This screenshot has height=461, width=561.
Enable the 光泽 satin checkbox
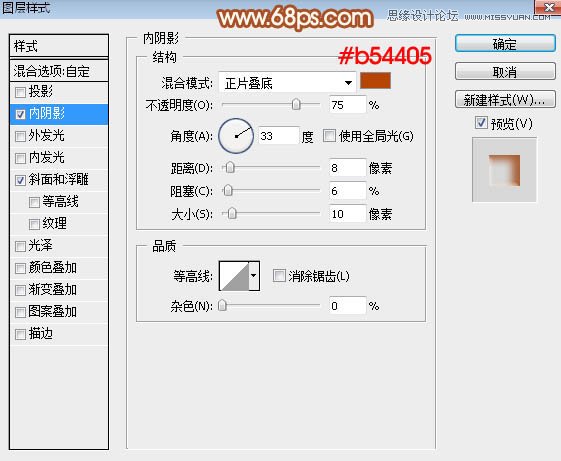[20, 246]
